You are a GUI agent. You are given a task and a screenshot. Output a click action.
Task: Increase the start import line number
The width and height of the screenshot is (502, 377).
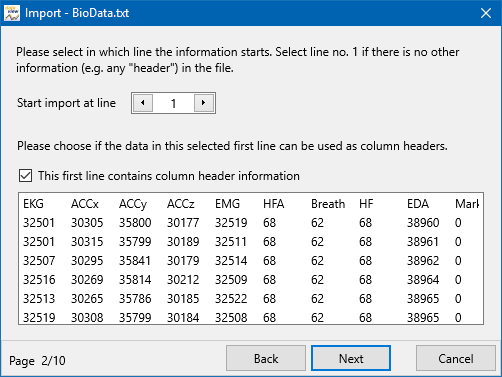204,103
